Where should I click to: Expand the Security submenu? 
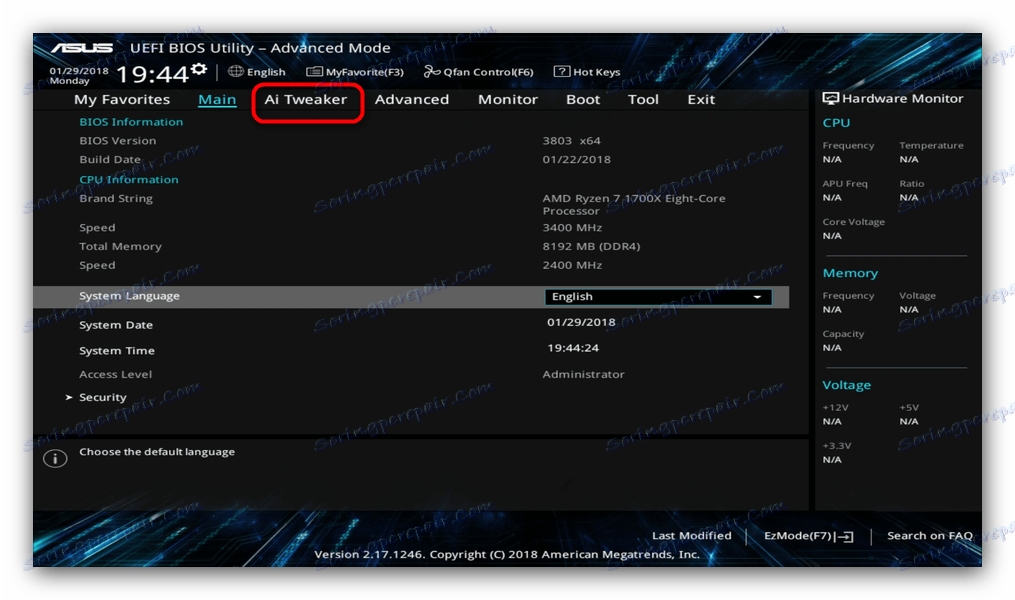coord(102,397)
